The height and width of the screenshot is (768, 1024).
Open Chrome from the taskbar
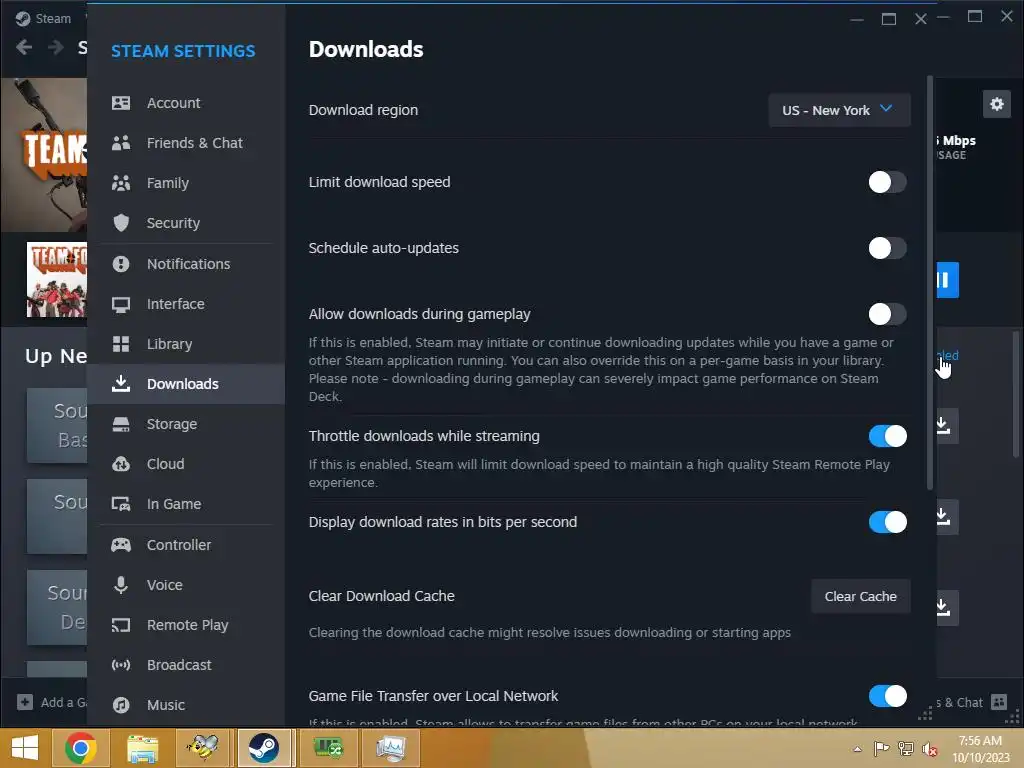pyautogui.click(x=81, y=748)
